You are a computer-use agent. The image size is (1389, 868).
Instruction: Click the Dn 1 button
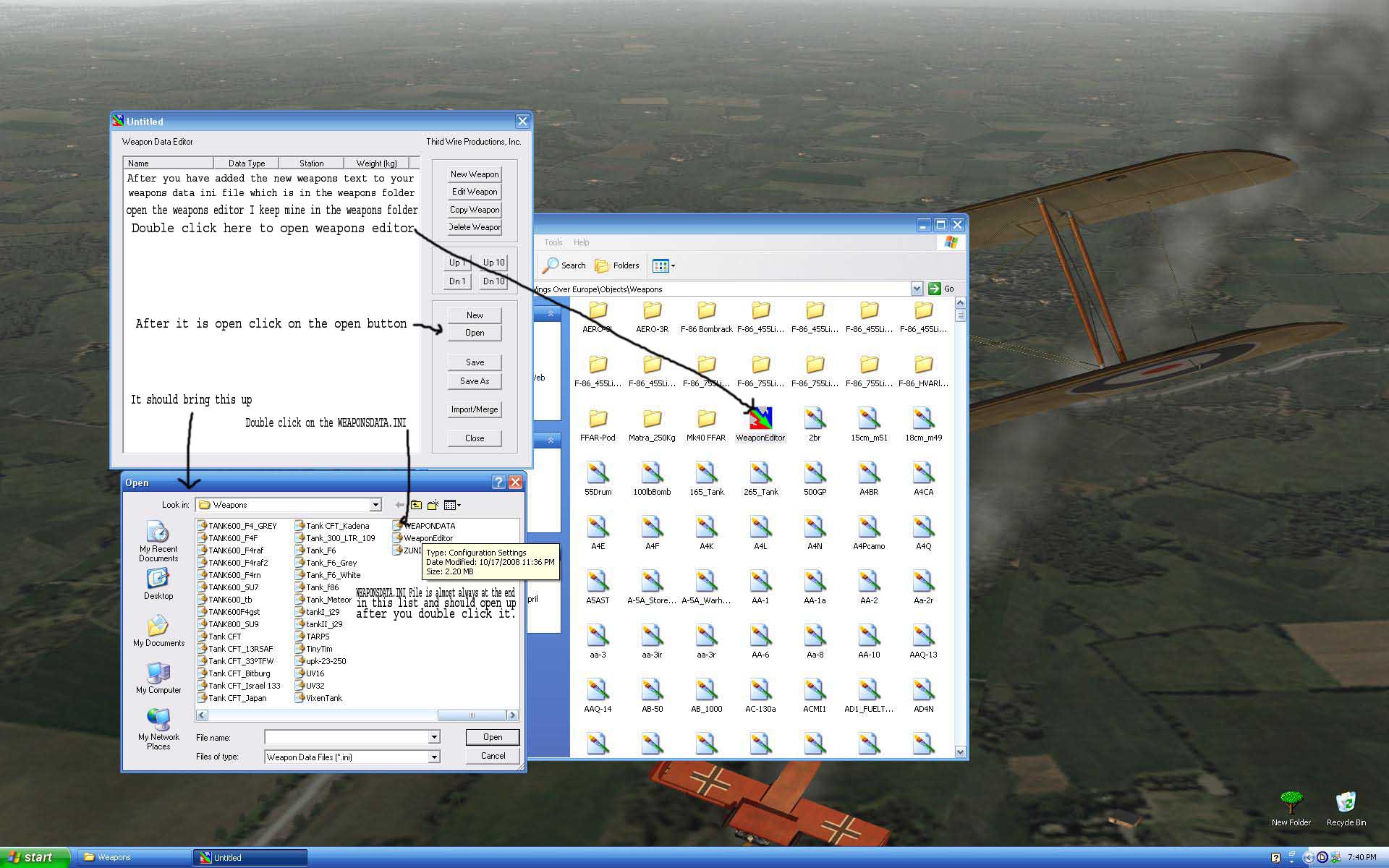coord(457,281)
